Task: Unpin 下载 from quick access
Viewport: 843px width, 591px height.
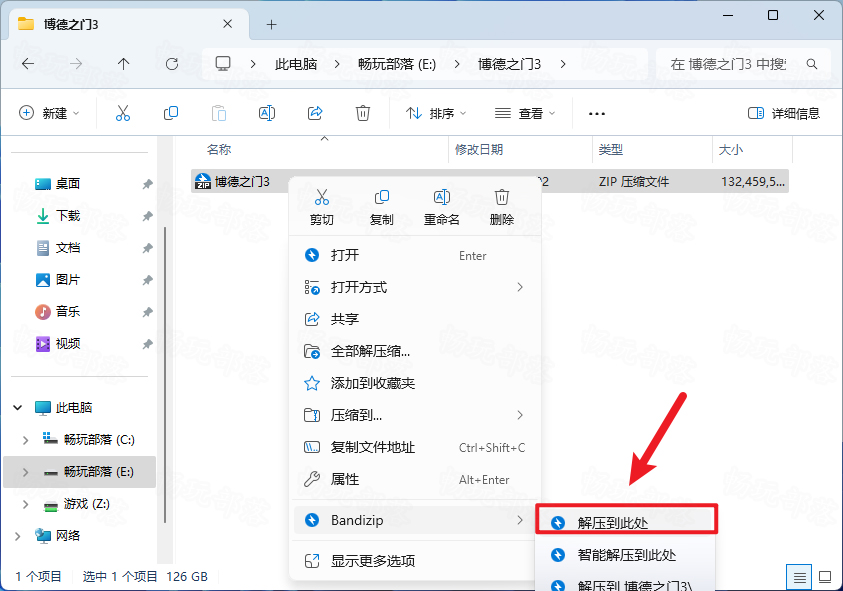Action: [147, 216]
